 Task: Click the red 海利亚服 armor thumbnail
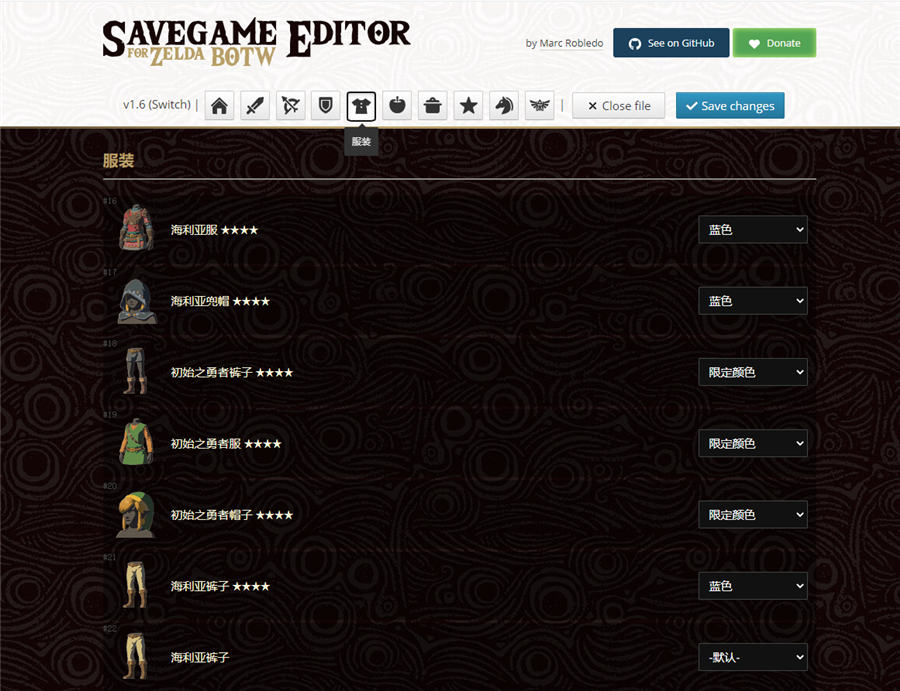pos(137,228)
